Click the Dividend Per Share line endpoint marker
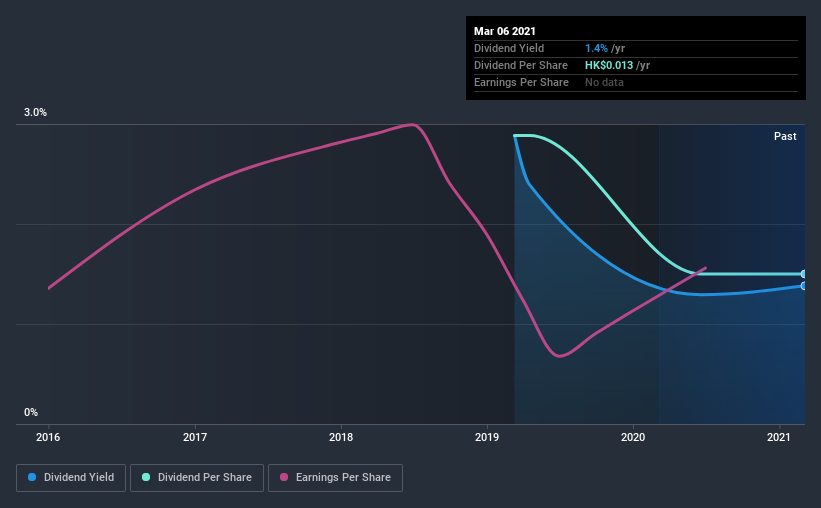Viewport: 821px width, 508px height. [x=803, y=274]
